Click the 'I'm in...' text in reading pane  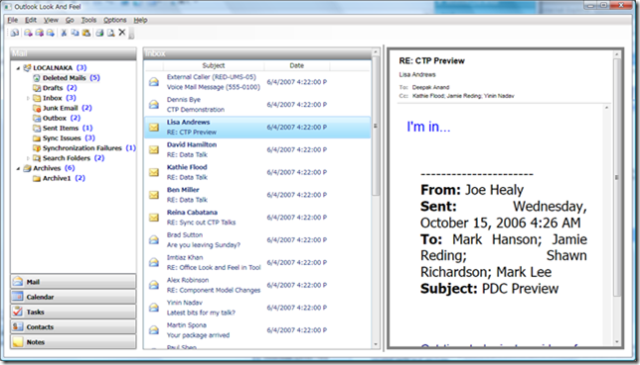(x=429, y=127)
